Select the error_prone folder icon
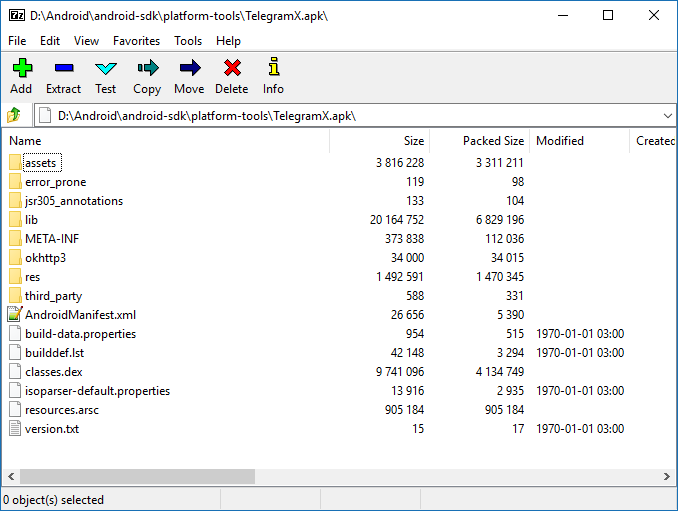 tap(15, 182)
